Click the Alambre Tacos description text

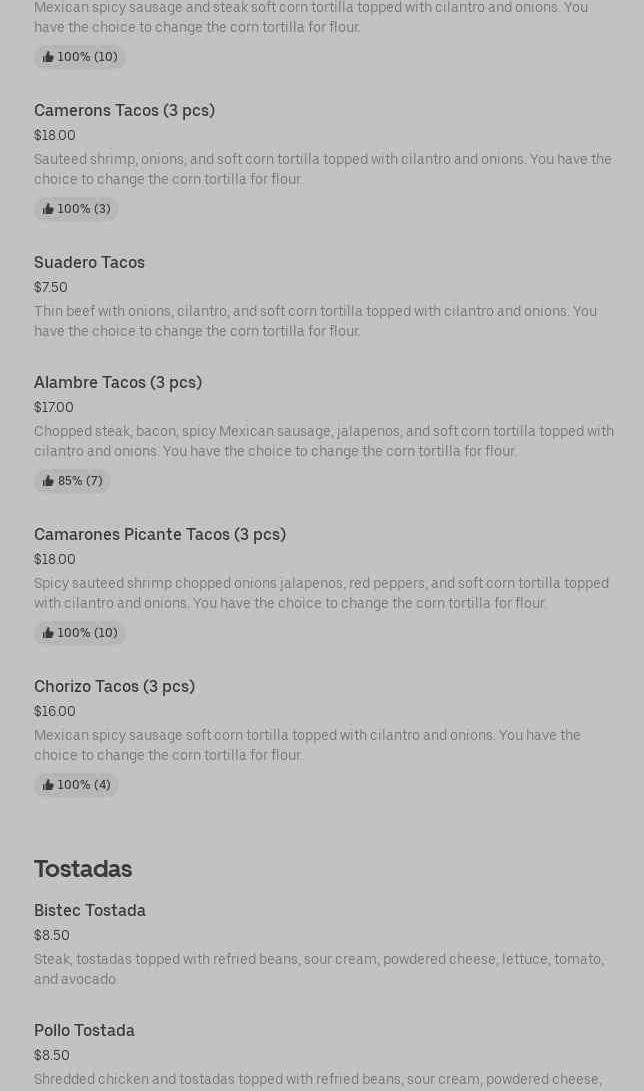click(323, 441)
